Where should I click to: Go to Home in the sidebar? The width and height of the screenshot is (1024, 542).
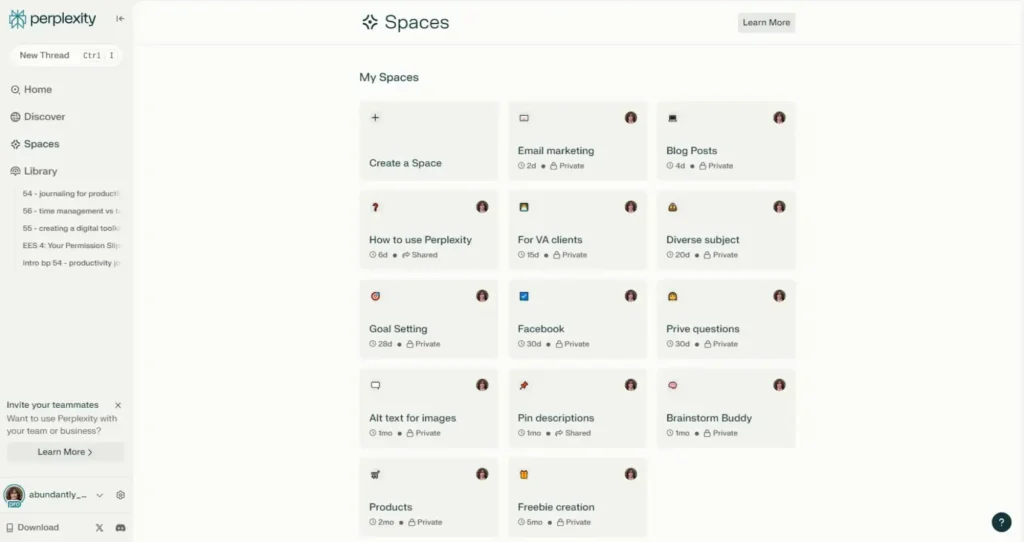[31, 89]
